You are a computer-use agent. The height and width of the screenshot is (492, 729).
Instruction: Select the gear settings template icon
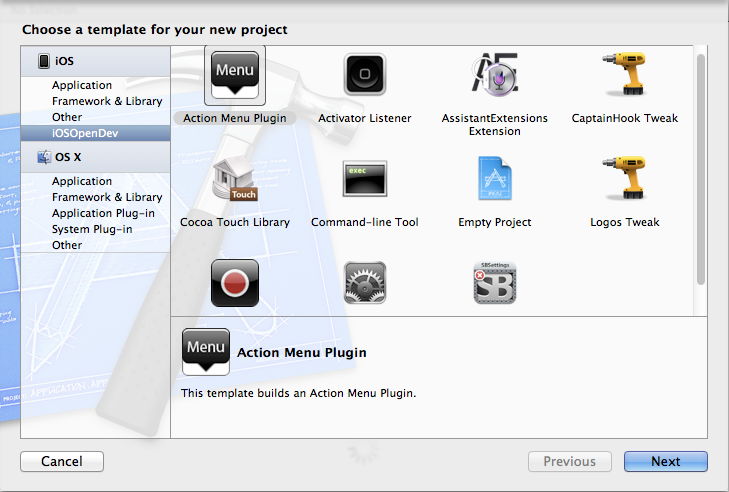[x=365, y=283]
